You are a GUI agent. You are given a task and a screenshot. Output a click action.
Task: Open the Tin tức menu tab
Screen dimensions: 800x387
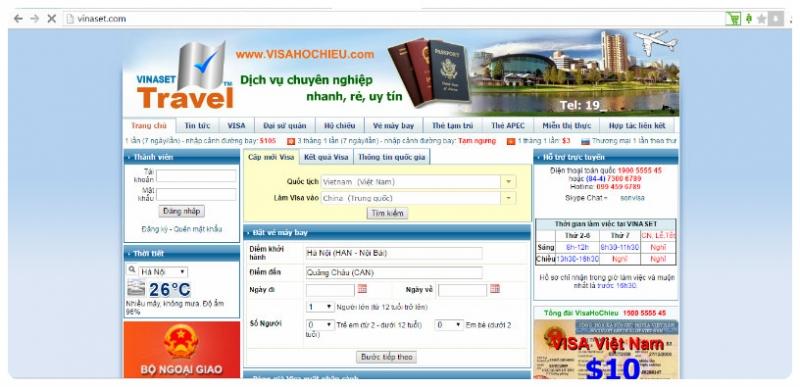coord(197,125)
